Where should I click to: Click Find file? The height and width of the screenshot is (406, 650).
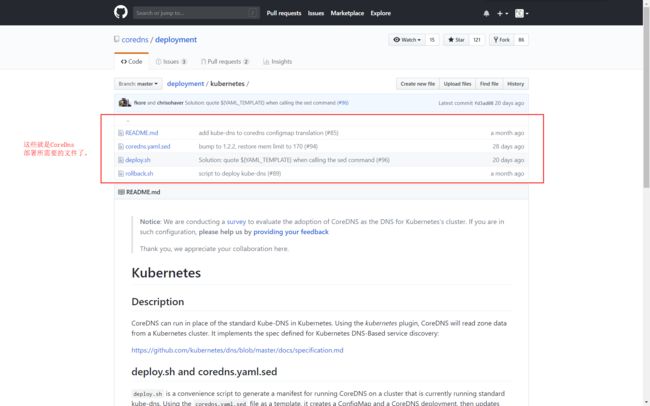coord(489,84)
